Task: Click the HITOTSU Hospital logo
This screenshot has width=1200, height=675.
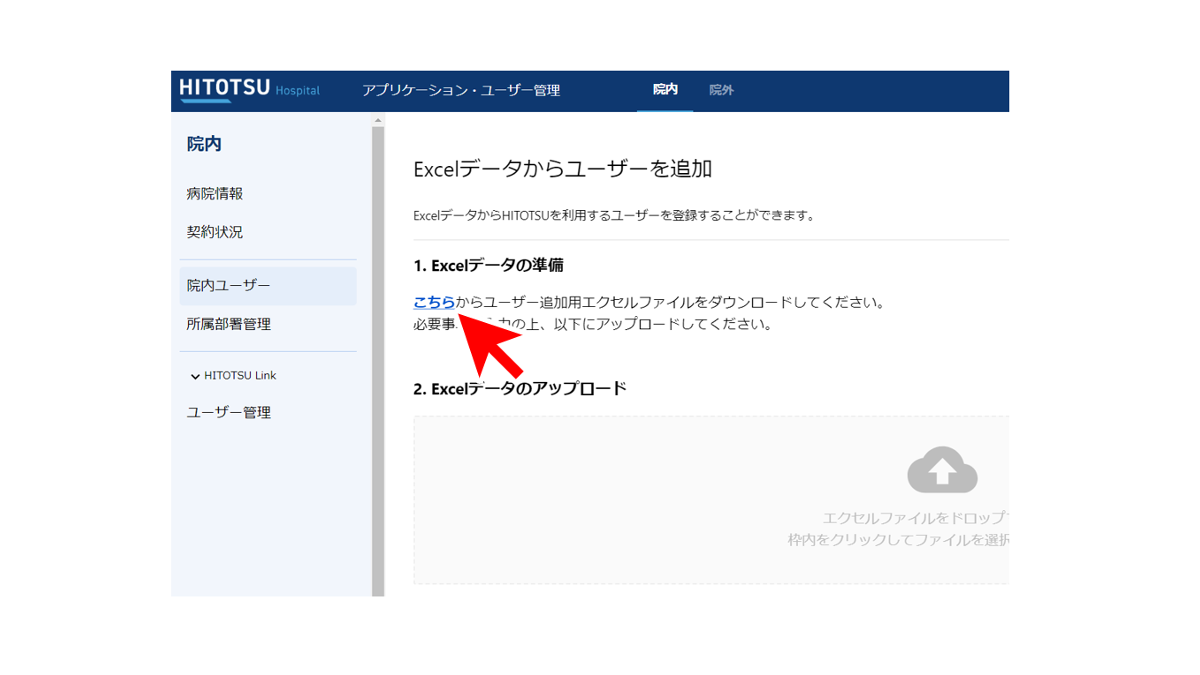Action: 249,89
